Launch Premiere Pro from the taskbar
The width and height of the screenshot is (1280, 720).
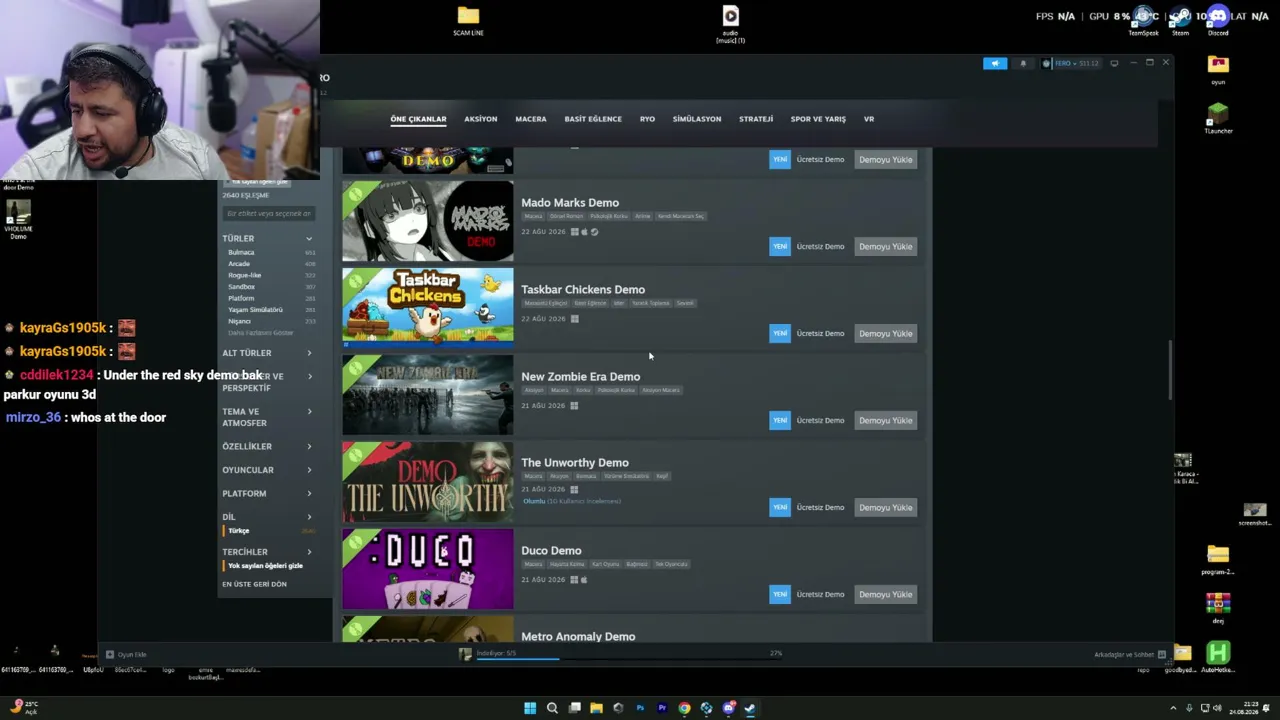(x=662, y=708)
